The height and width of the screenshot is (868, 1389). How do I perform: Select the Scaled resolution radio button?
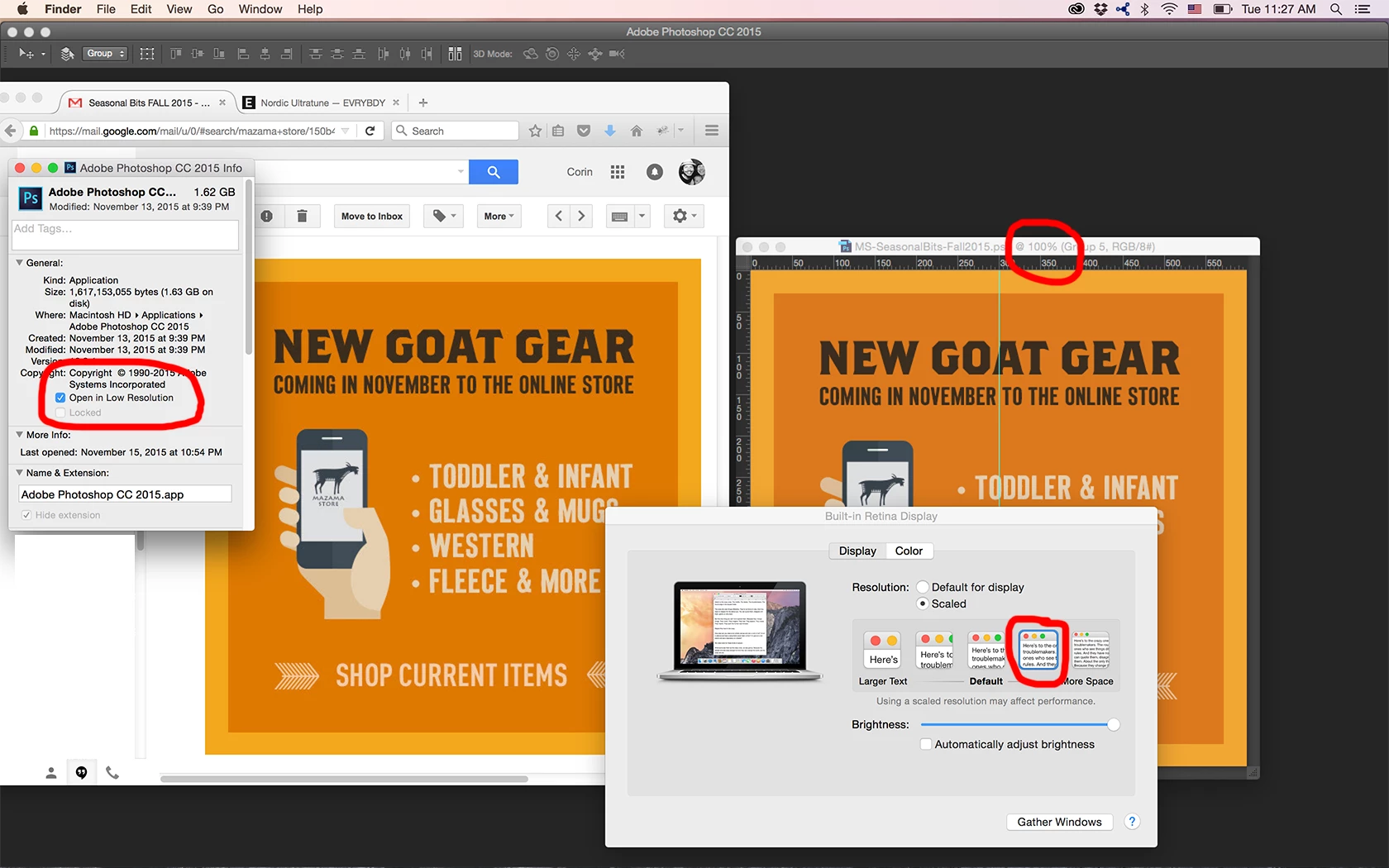coord(923,603)
